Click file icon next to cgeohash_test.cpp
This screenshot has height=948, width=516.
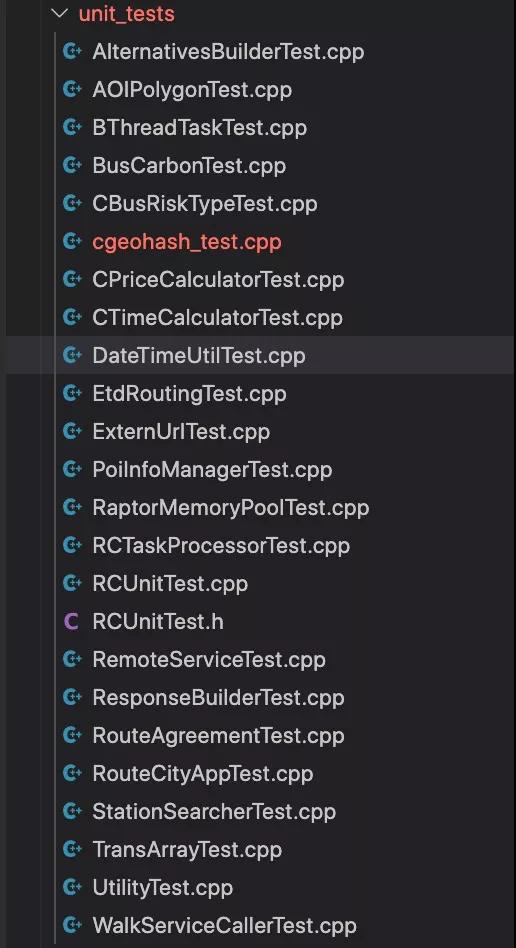(72, 242)
